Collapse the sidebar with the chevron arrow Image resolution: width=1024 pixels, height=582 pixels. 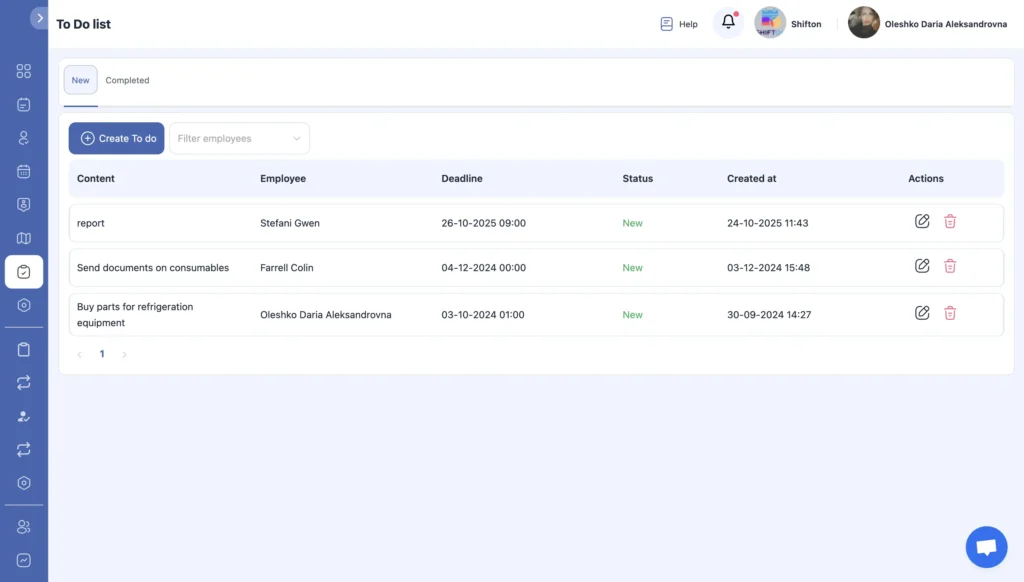click(41, 17)
